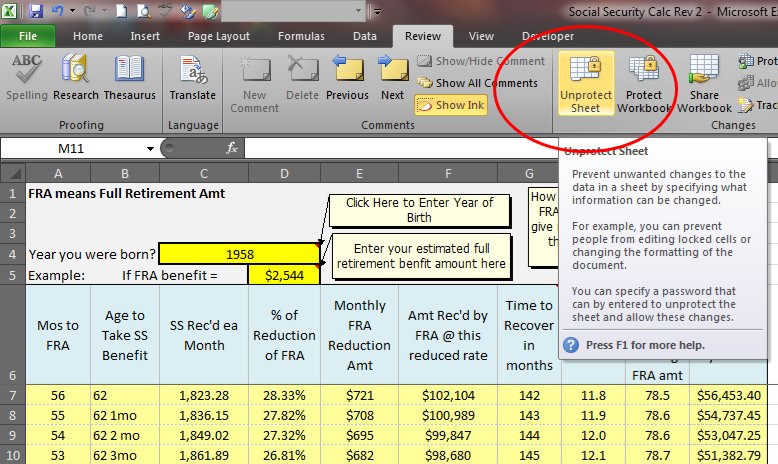Select the Review ribbon tab
The height and width of the screenshot is (464, 778).
point(423,36)
